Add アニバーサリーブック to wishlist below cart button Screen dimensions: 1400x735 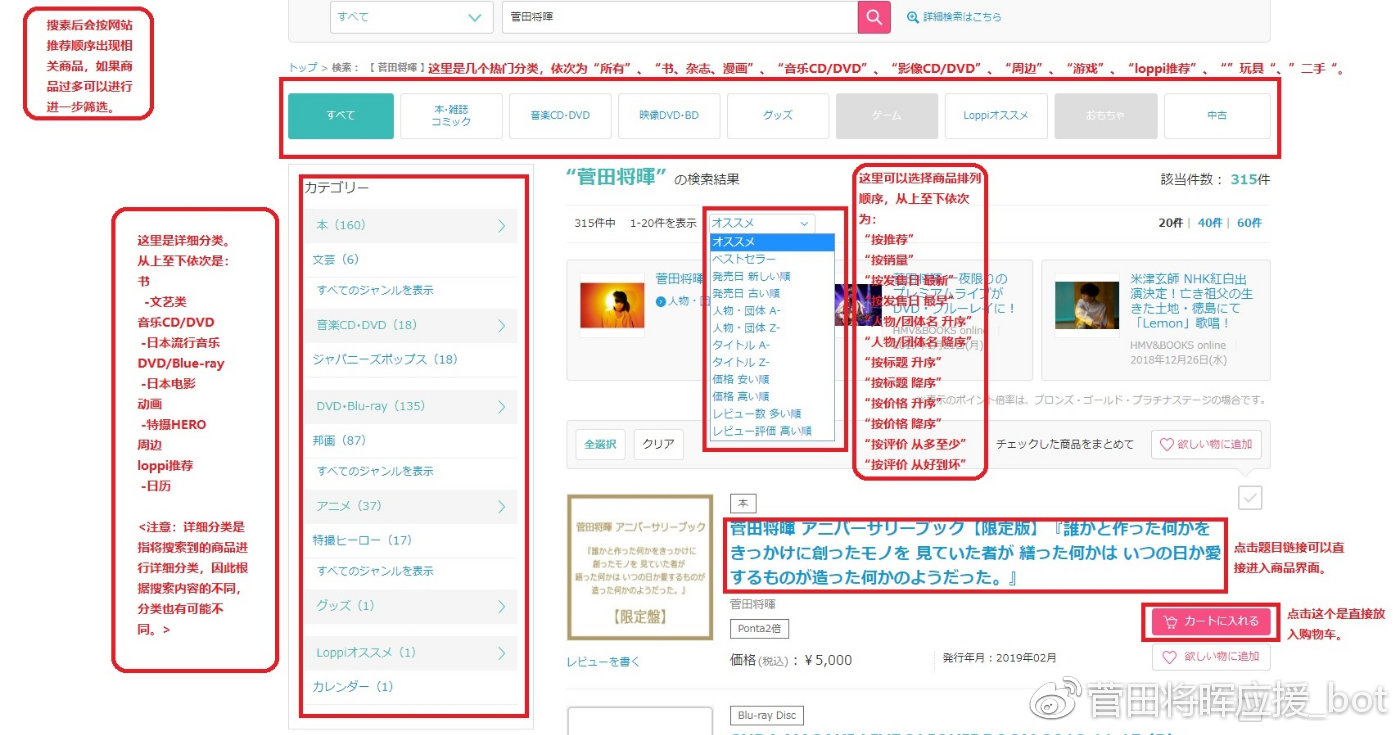click(x=1211, y=657)
